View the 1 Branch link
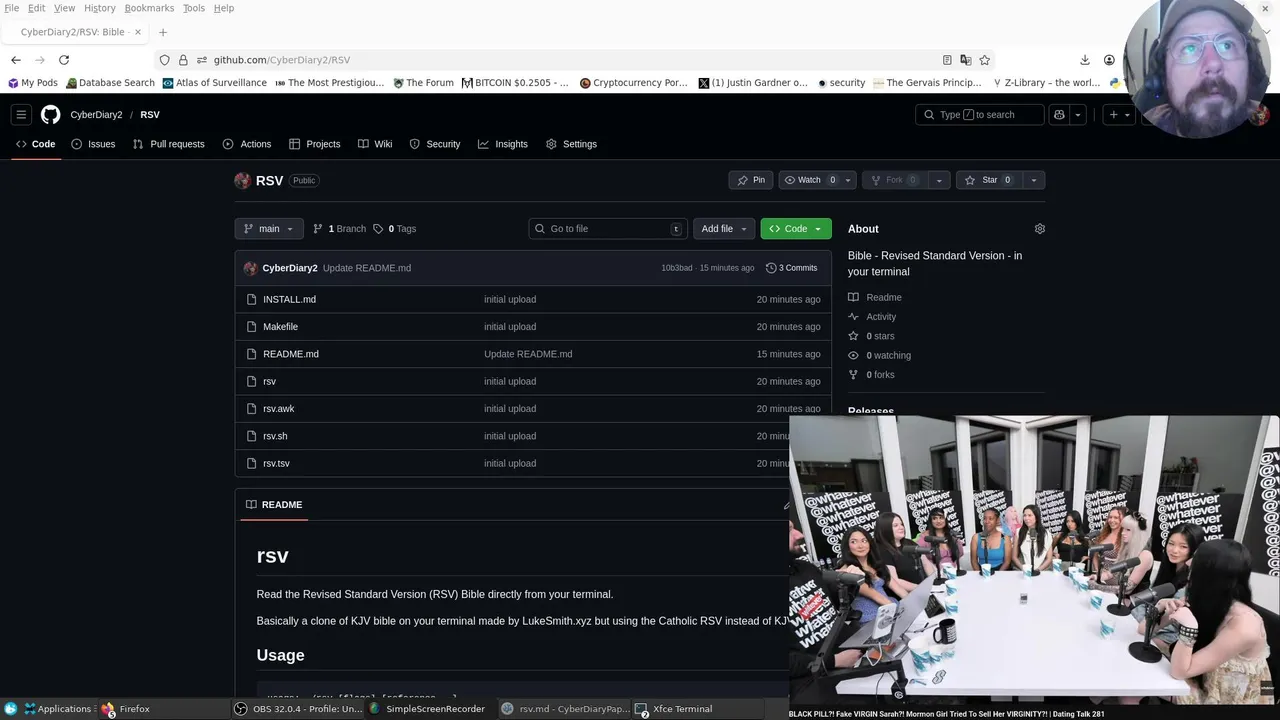This screenshot has height=720, width=1280. [340, 229]
